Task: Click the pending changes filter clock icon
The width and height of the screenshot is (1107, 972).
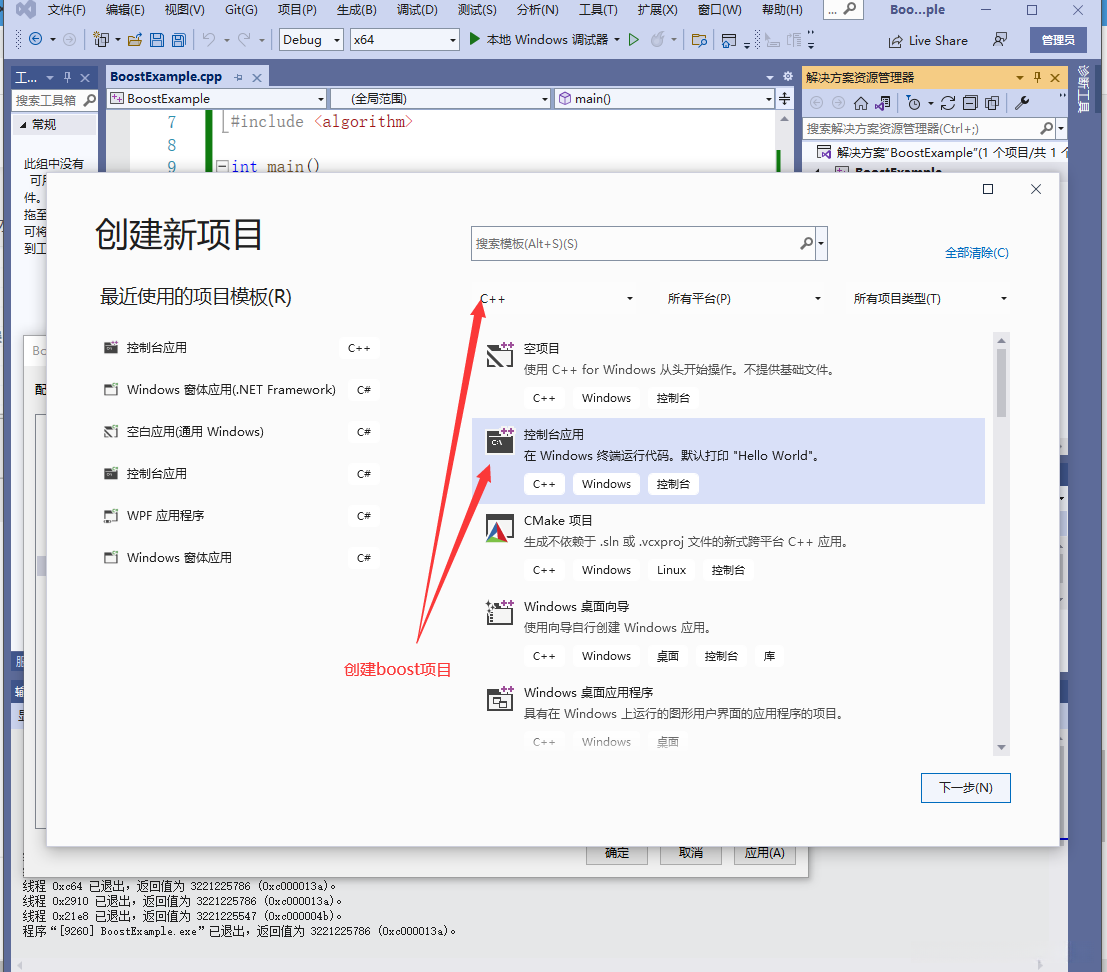Action: (x=914, y=103)
